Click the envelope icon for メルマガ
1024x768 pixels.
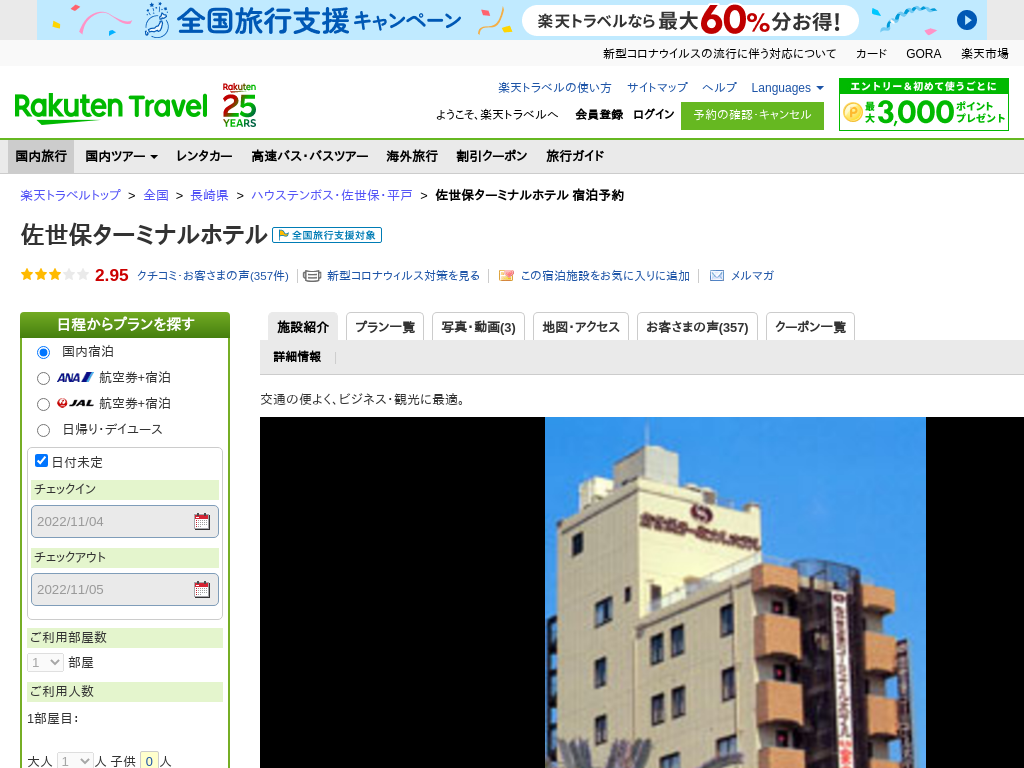(716, 276)
